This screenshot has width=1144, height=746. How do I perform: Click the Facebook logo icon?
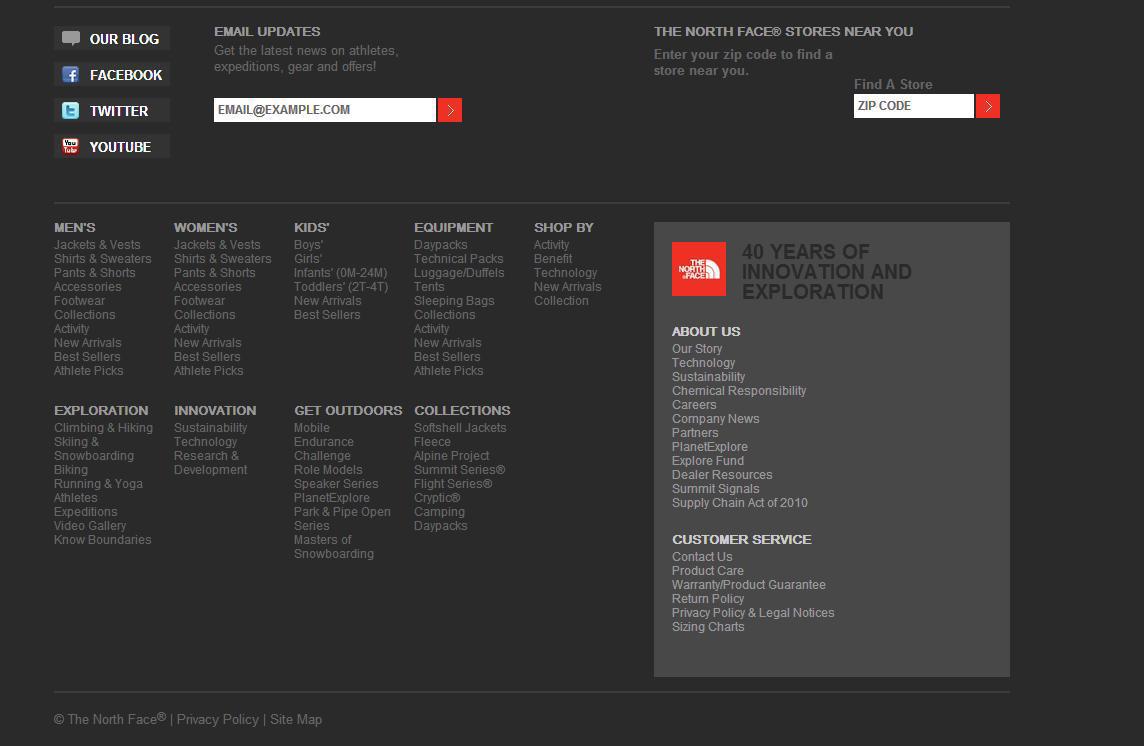point(71,74)
